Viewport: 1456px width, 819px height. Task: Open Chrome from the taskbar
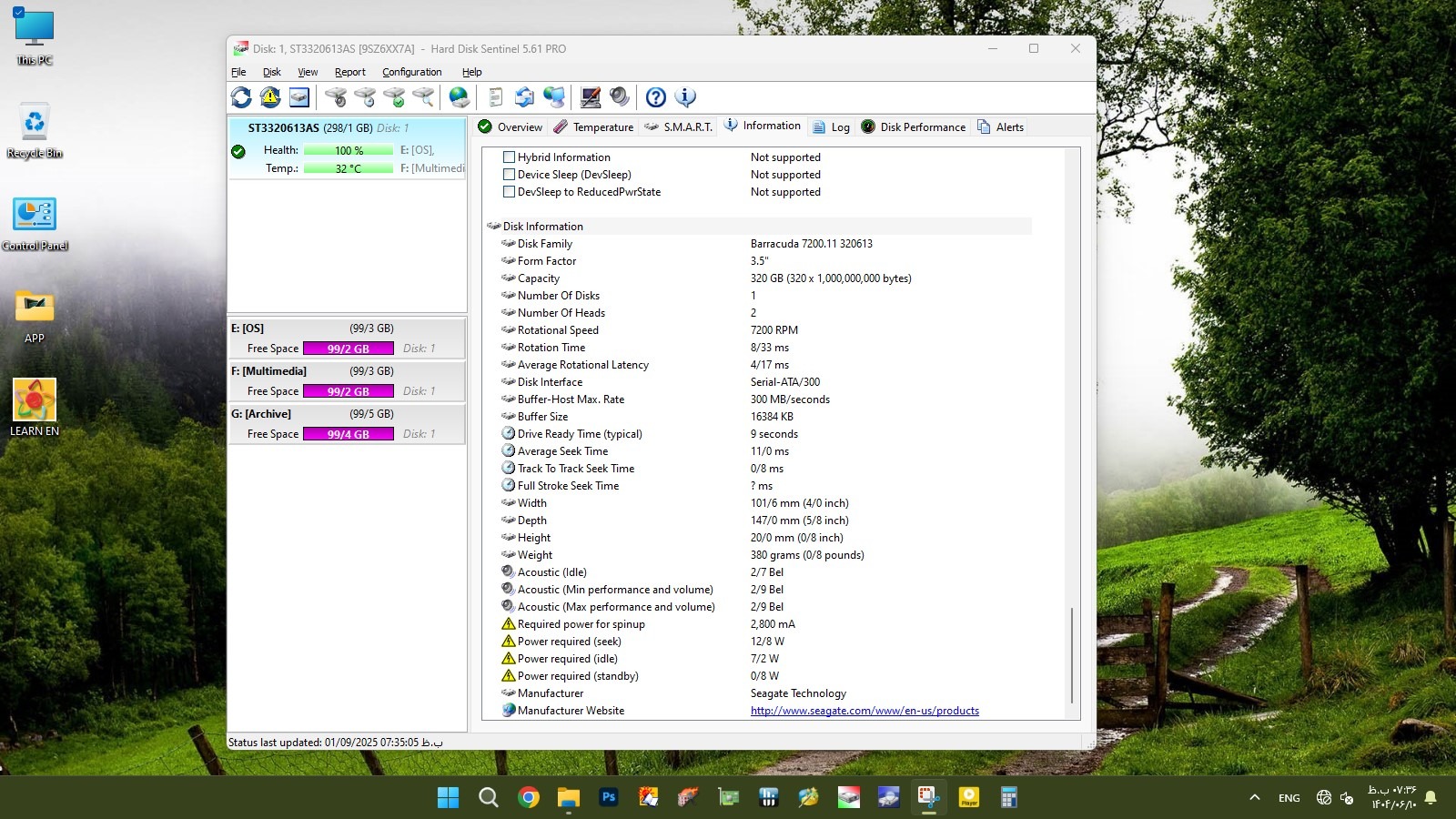[529, 798]
